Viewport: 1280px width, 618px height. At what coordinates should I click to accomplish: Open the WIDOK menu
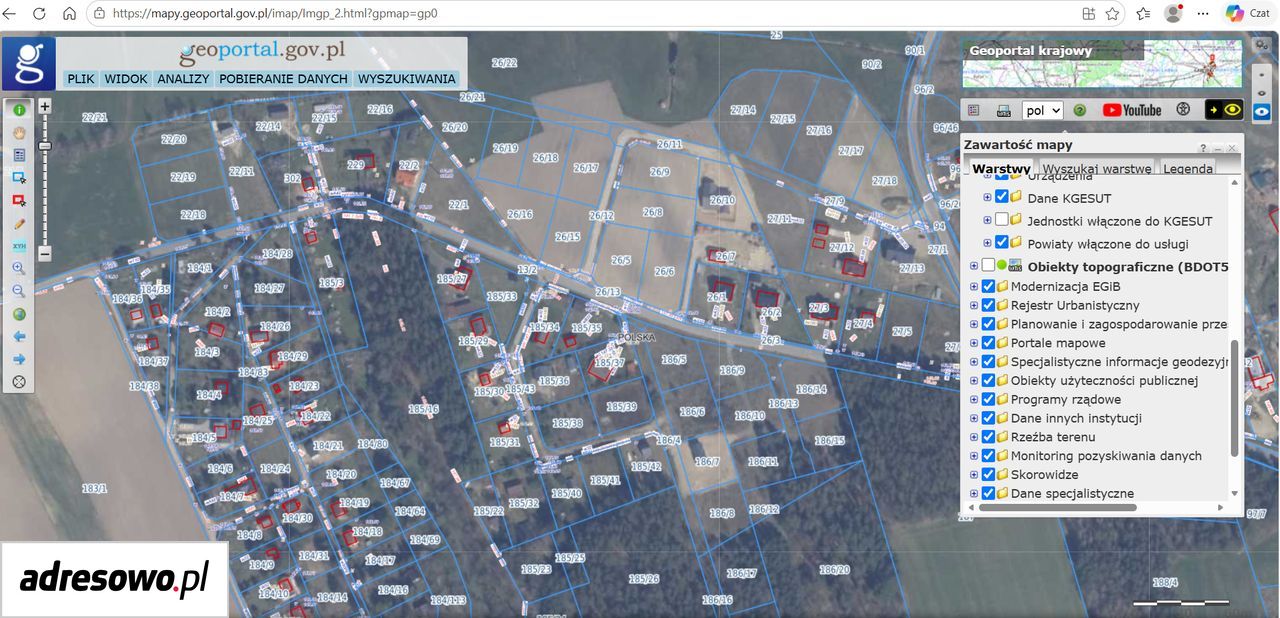[x=126, y=79]
